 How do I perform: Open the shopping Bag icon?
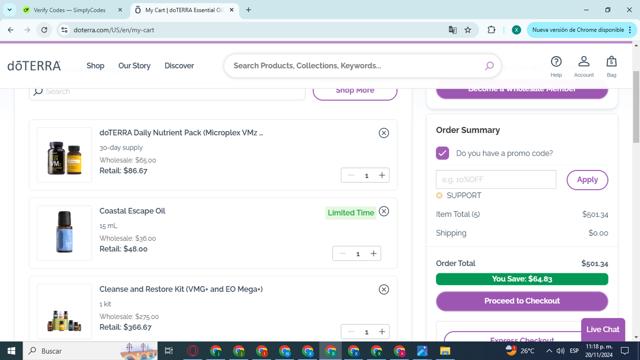pyautogui.click(x=611, y=66)
